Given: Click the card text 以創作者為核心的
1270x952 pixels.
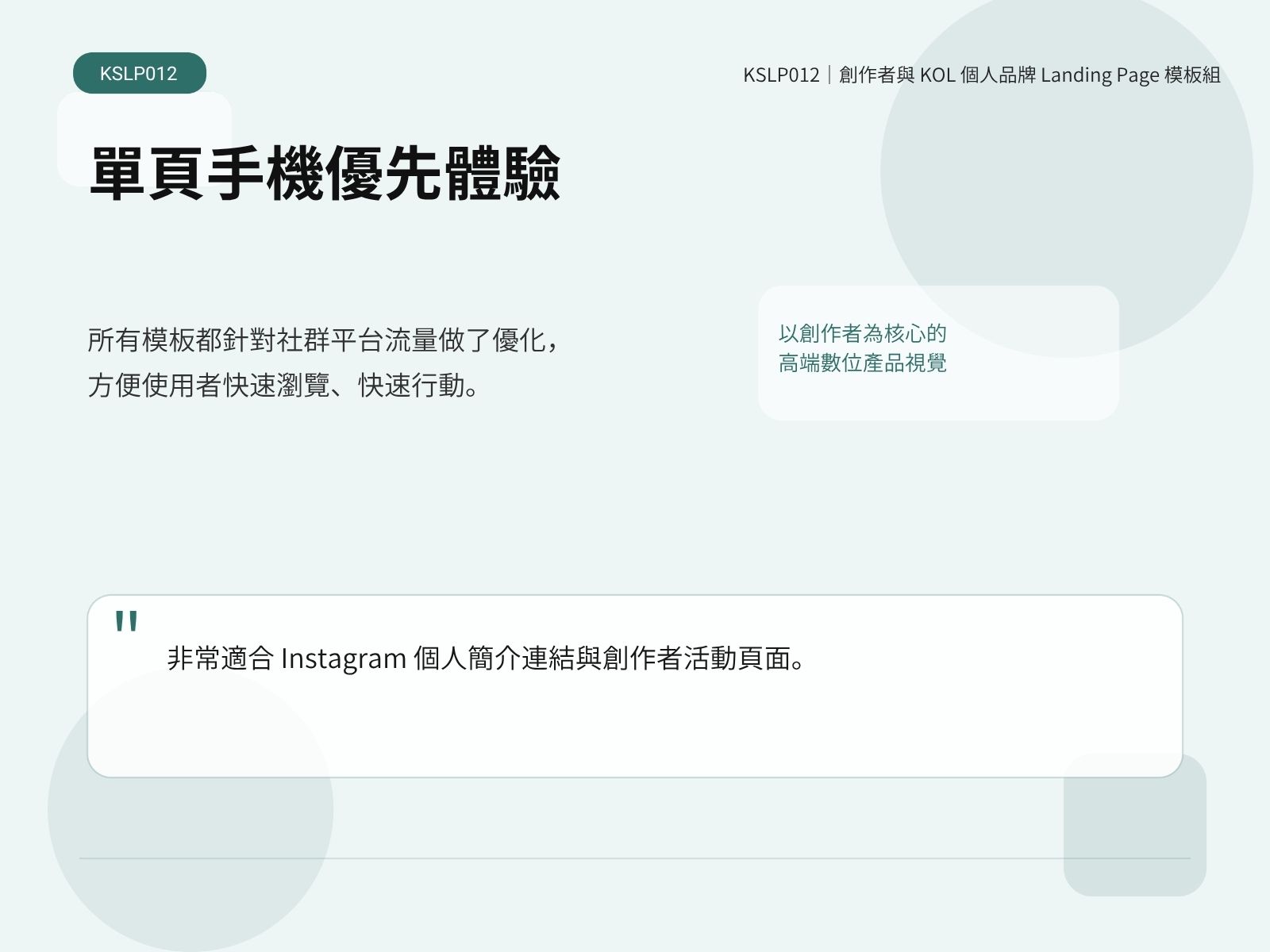Looking at the screenshot, I should [863, 333].
